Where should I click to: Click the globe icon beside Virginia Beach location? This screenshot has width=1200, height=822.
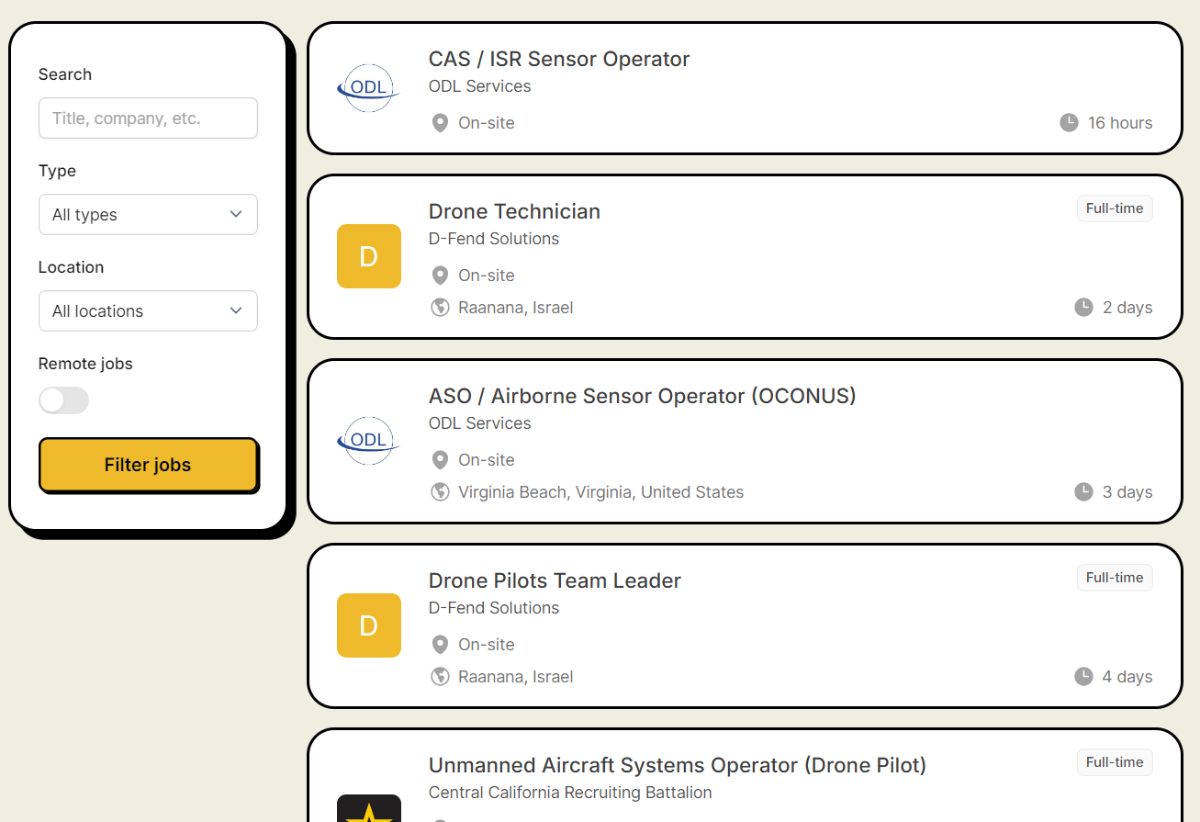coord(440,492)
